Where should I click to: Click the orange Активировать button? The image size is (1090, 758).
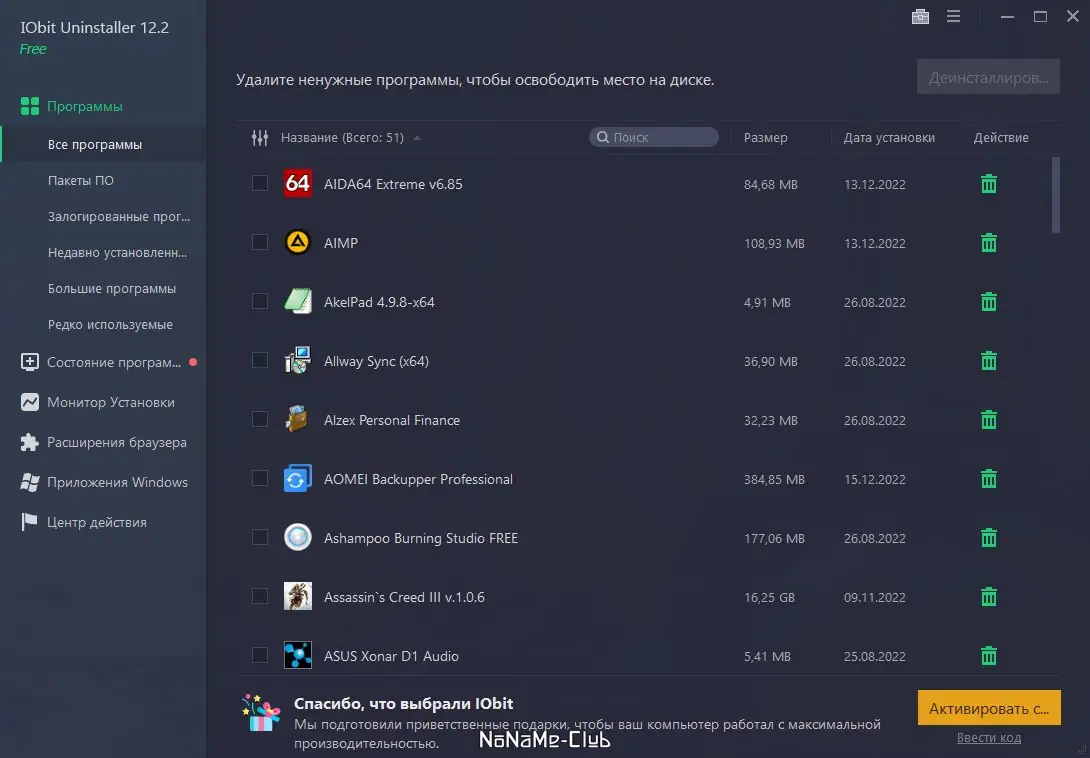coord(989,708)
